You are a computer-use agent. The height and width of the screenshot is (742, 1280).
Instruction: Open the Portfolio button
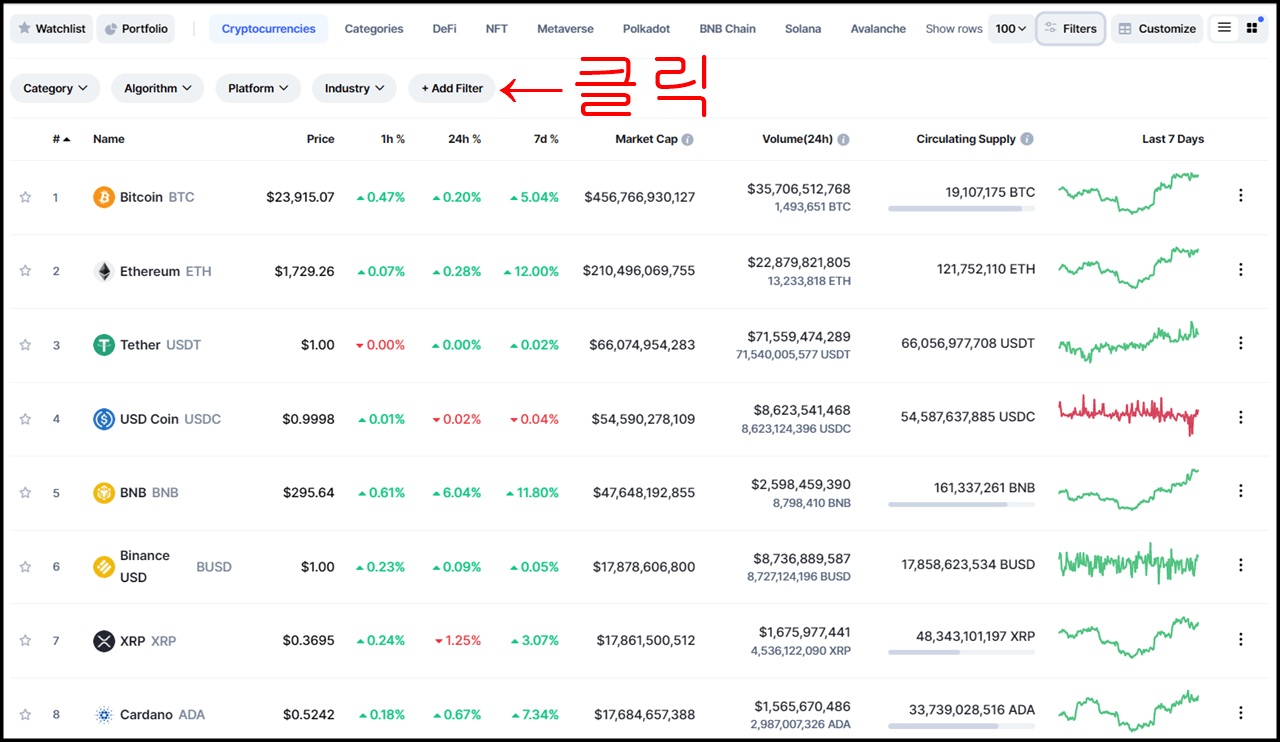pyautogui.click(x=136, y=29)
